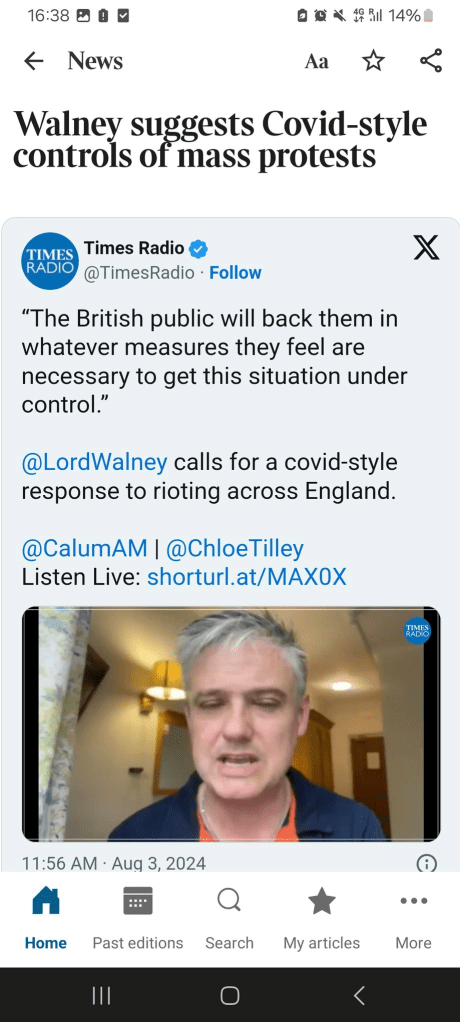Tap the back arrow beside News

tap(33, 61)
